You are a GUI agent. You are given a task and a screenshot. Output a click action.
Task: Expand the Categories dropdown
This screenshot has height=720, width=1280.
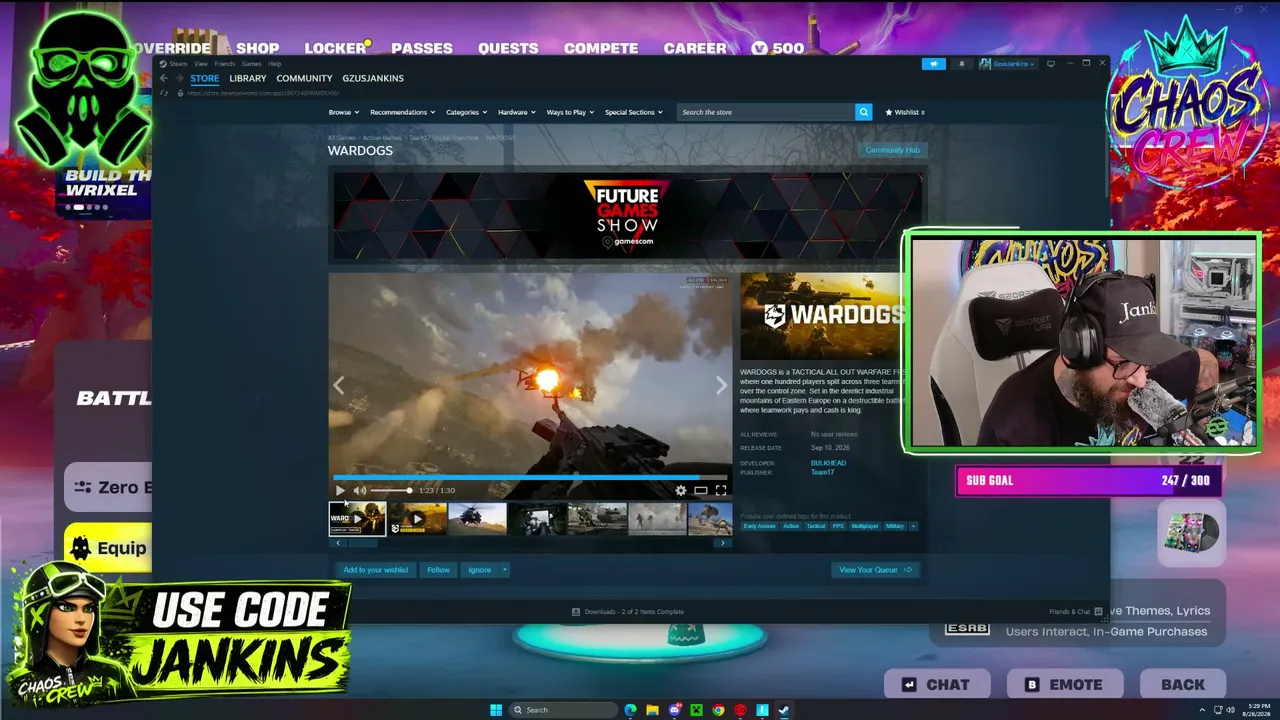click(x=465, y=112)
